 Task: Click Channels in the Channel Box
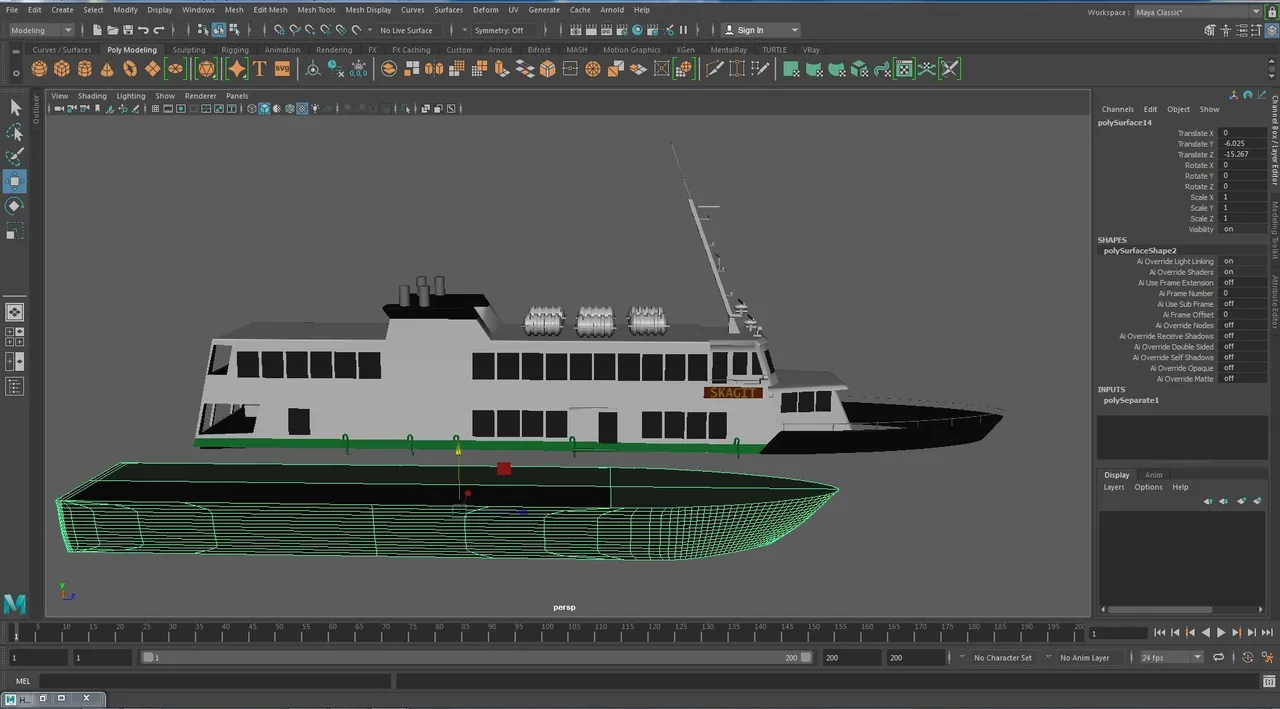click(1117, 109)
